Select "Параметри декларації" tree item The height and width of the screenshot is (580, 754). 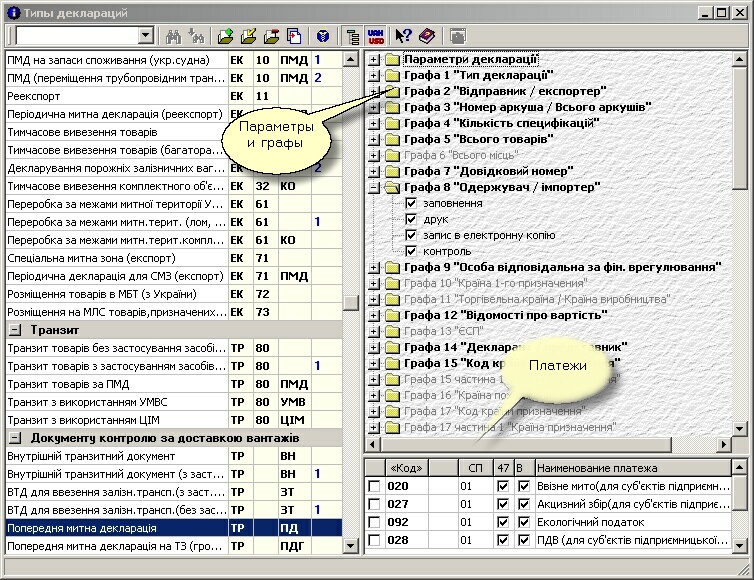pos(471,59)
